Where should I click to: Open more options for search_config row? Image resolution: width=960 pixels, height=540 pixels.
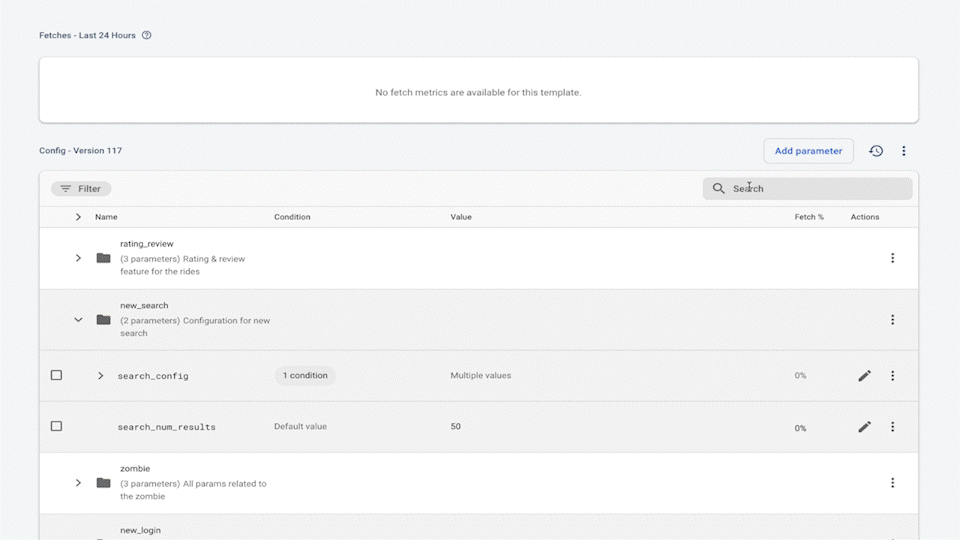point(893,376)
